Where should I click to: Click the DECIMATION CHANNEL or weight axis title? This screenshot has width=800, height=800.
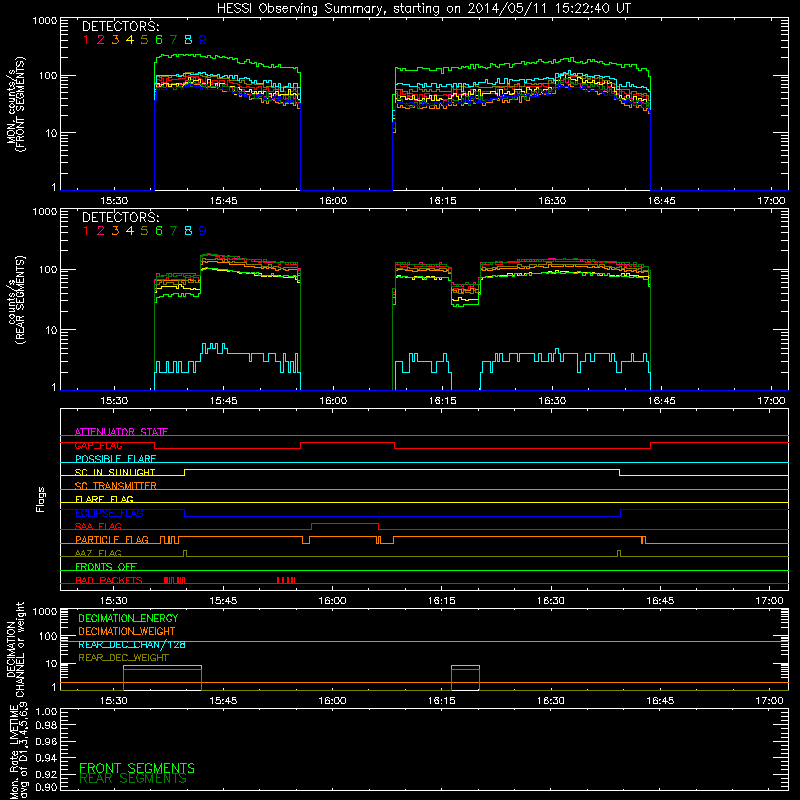[x=15, y=650]
